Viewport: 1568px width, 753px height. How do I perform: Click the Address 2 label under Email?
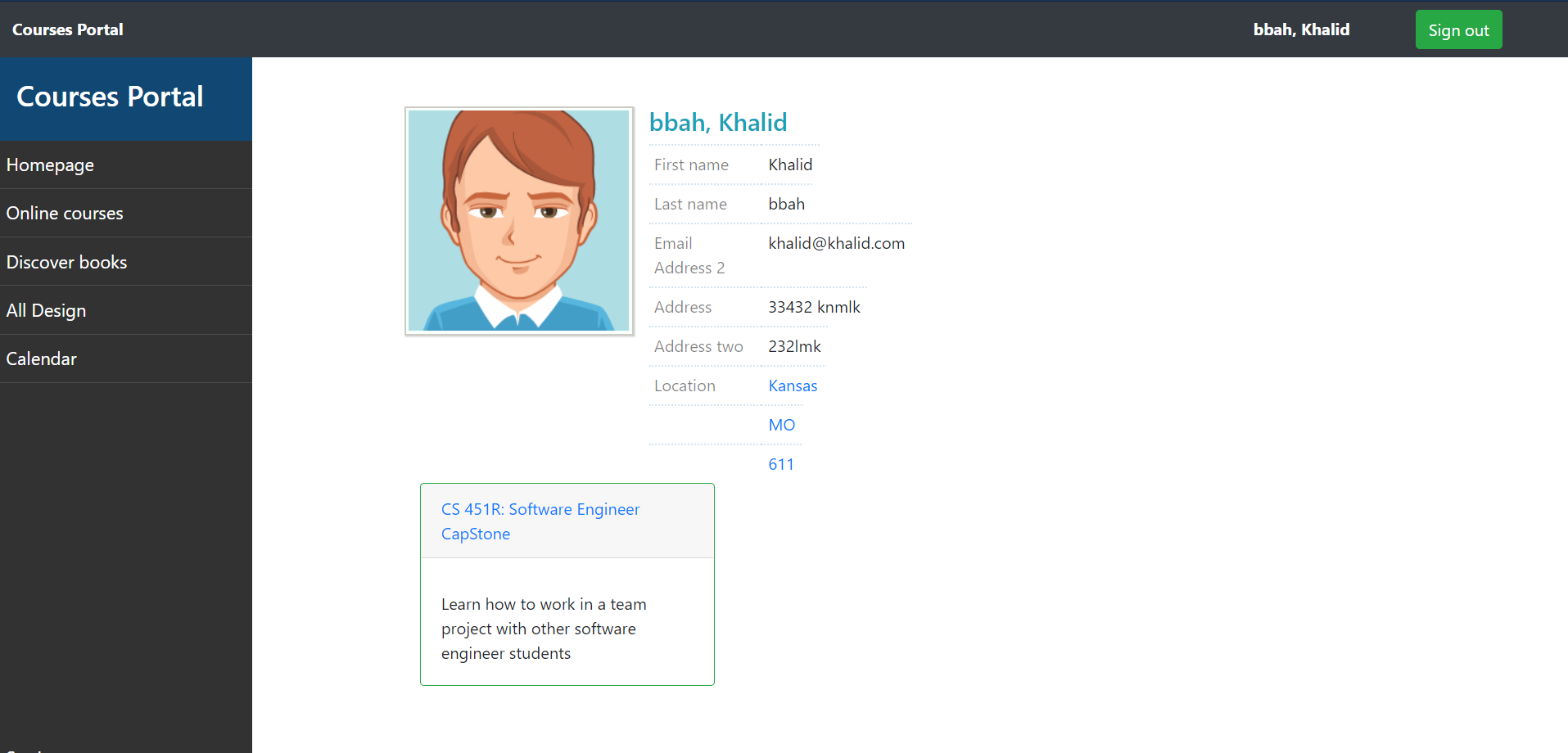[x=689, y=268]
